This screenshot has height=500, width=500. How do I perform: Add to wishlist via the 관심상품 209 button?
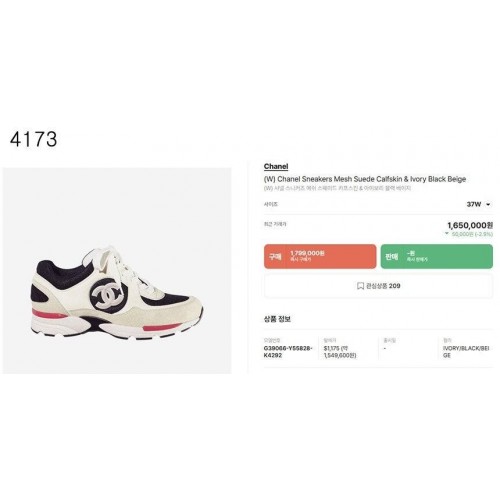coord(378,286)
